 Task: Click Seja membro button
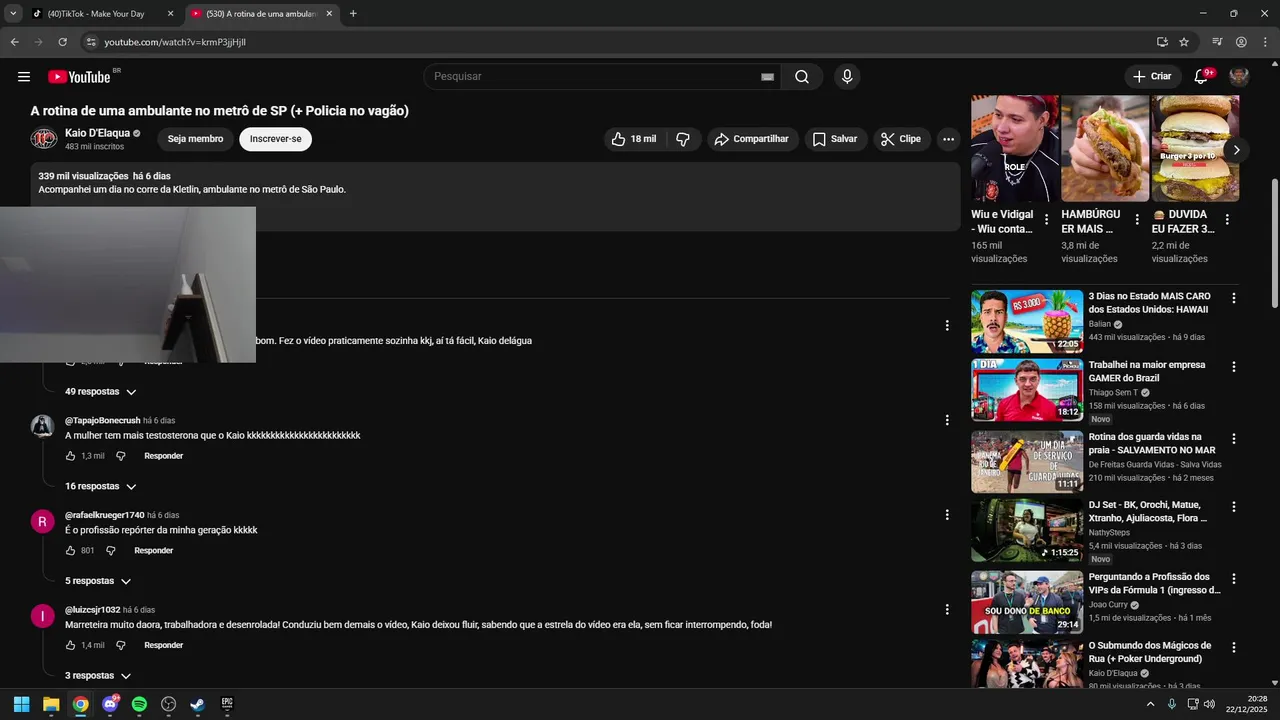pyautogui.click(x=195, y=139)
